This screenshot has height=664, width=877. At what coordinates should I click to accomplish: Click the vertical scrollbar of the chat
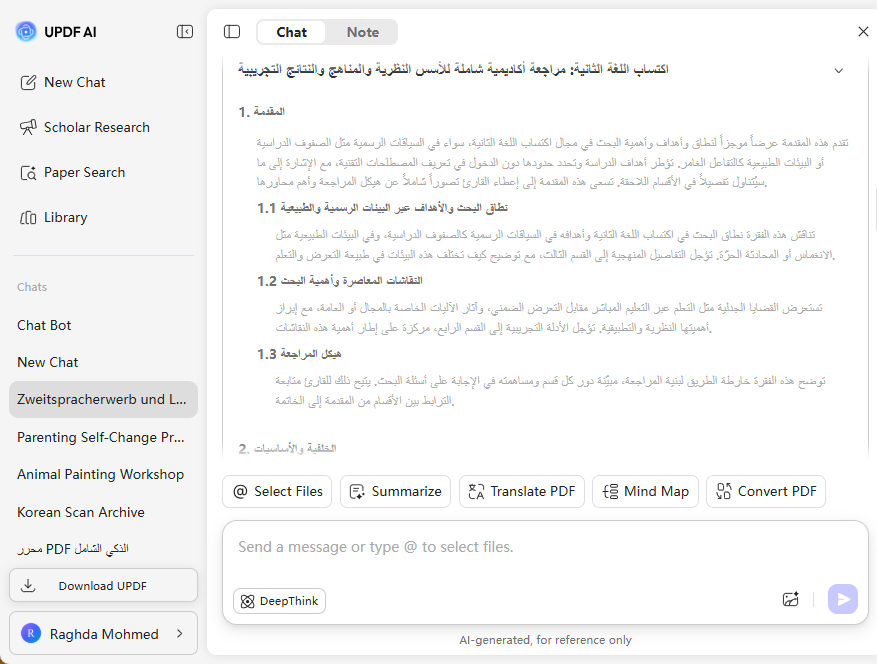[x=874, y=210]
